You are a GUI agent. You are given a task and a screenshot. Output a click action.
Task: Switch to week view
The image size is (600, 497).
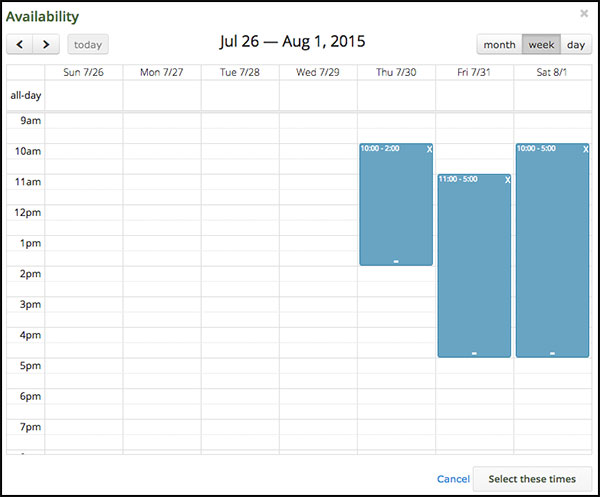[541, 44]
